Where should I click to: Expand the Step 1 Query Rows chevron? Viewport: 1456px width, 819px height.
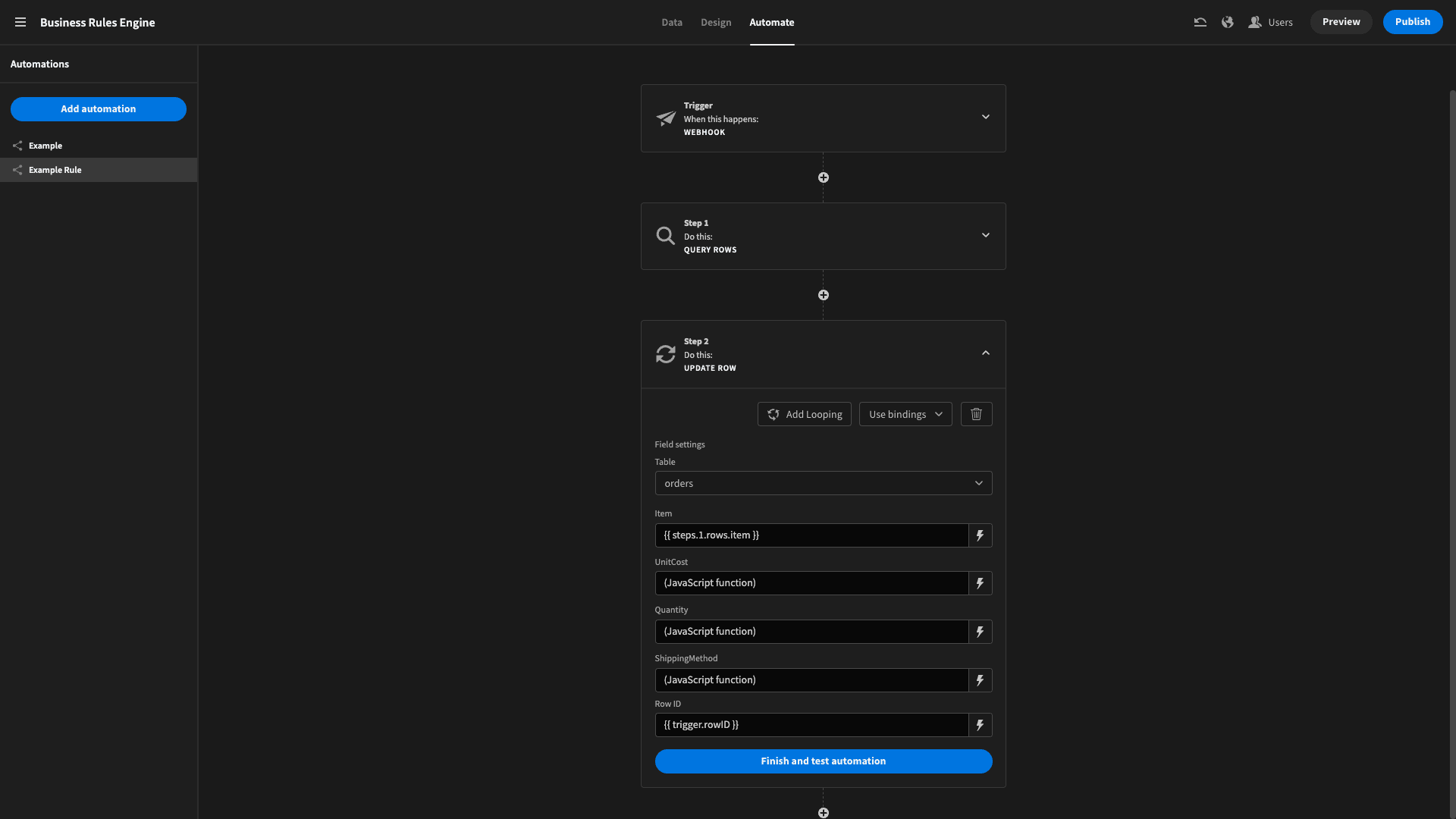986,235
